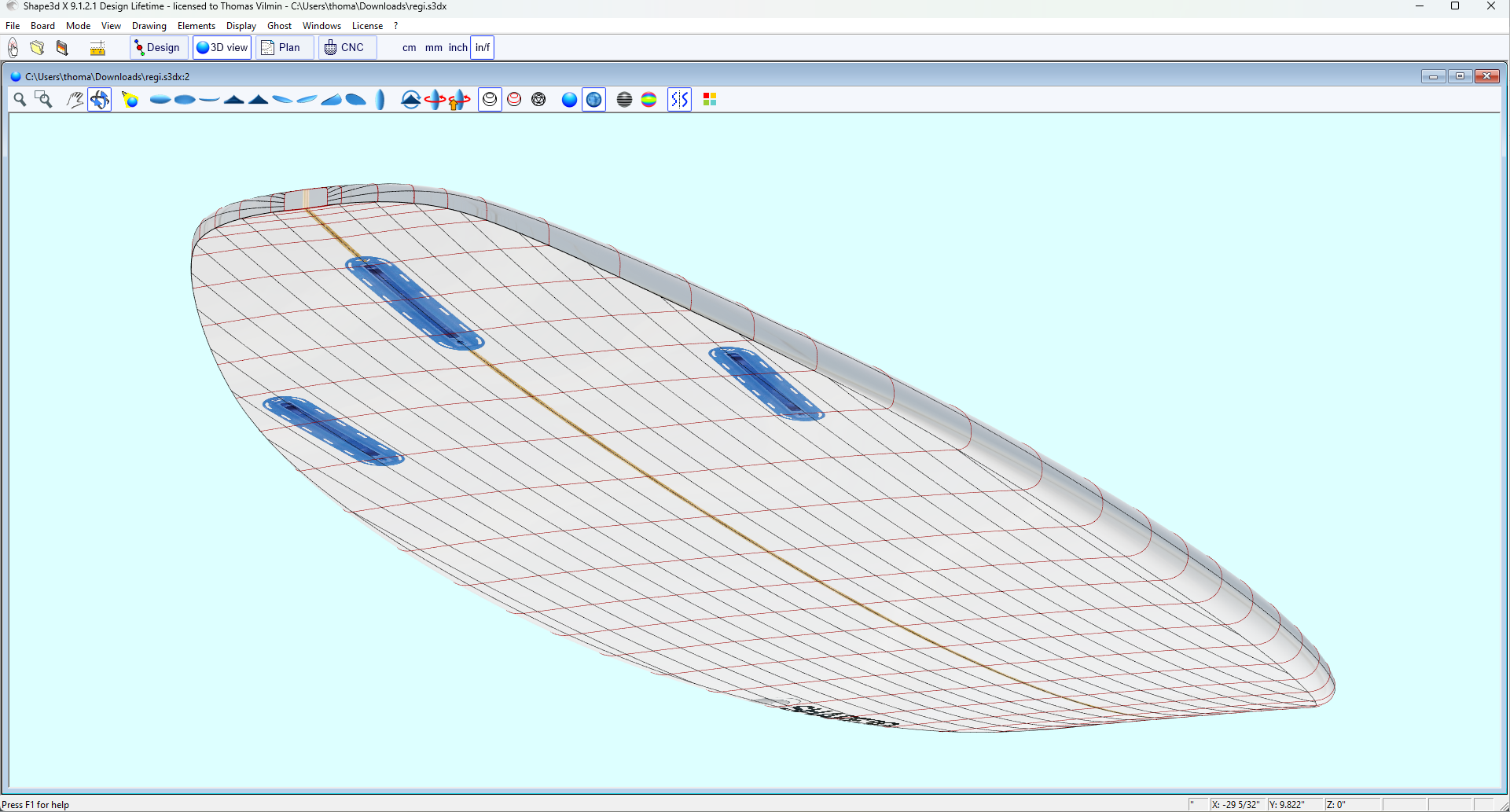The width and height of the screenshot is (1510, 812).
Task: Toggle the red slices rendering mode
Action: (x=514, y=99)
